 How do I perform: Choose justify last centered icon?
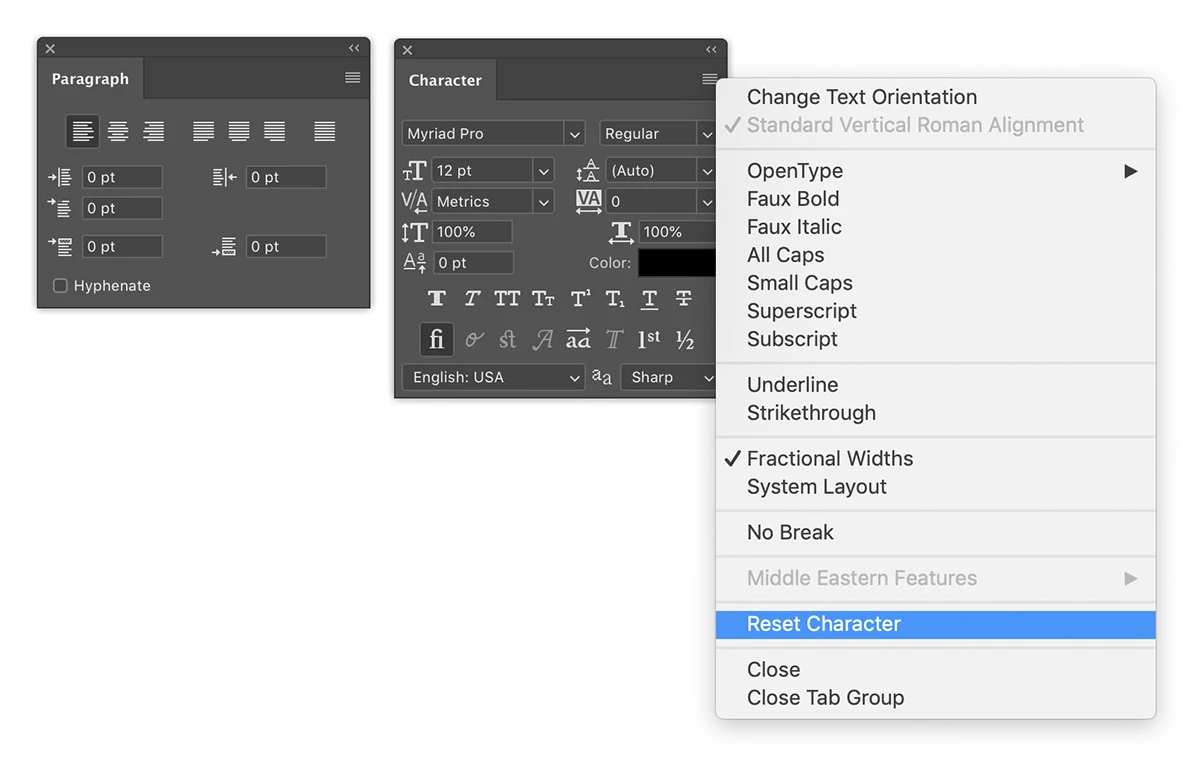tap(239, 131)
